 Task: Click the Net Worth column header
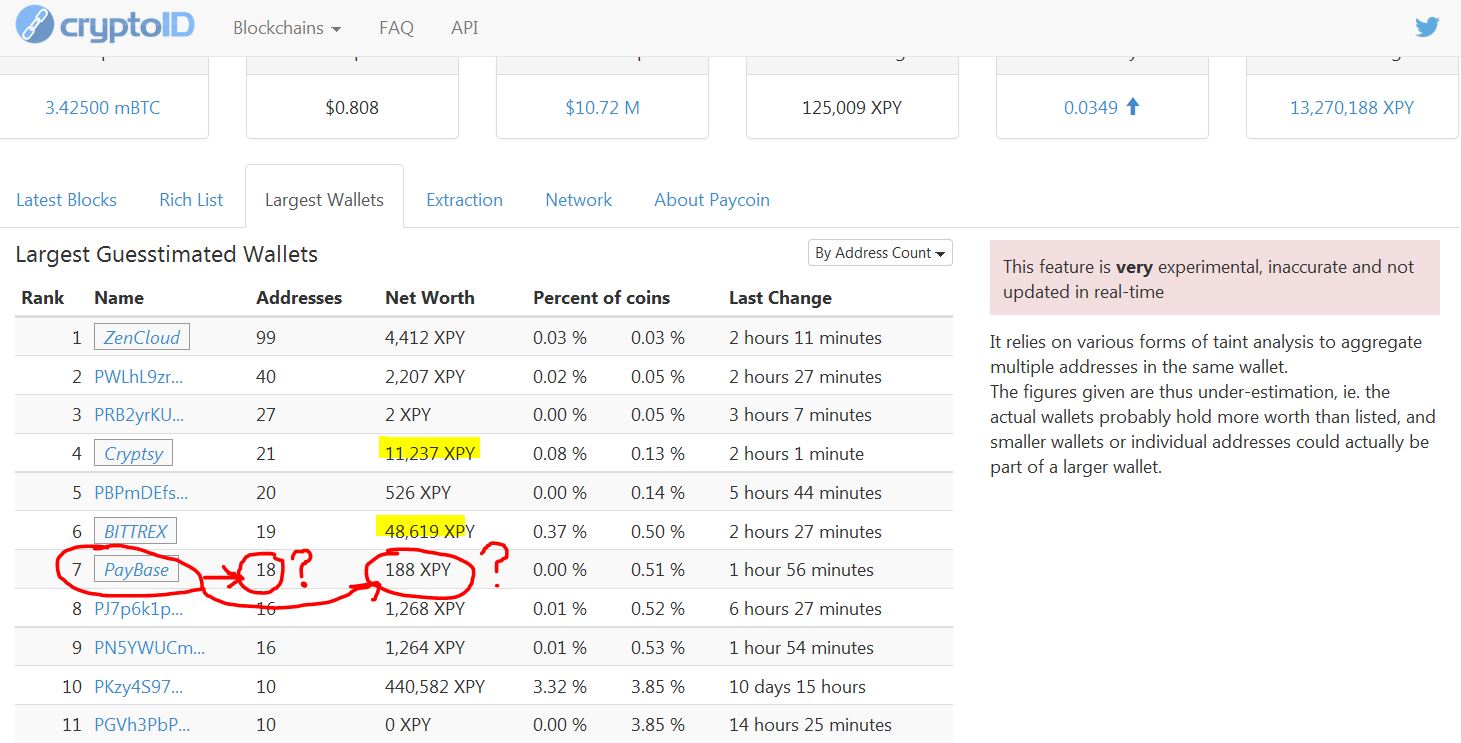pos(430,297)
